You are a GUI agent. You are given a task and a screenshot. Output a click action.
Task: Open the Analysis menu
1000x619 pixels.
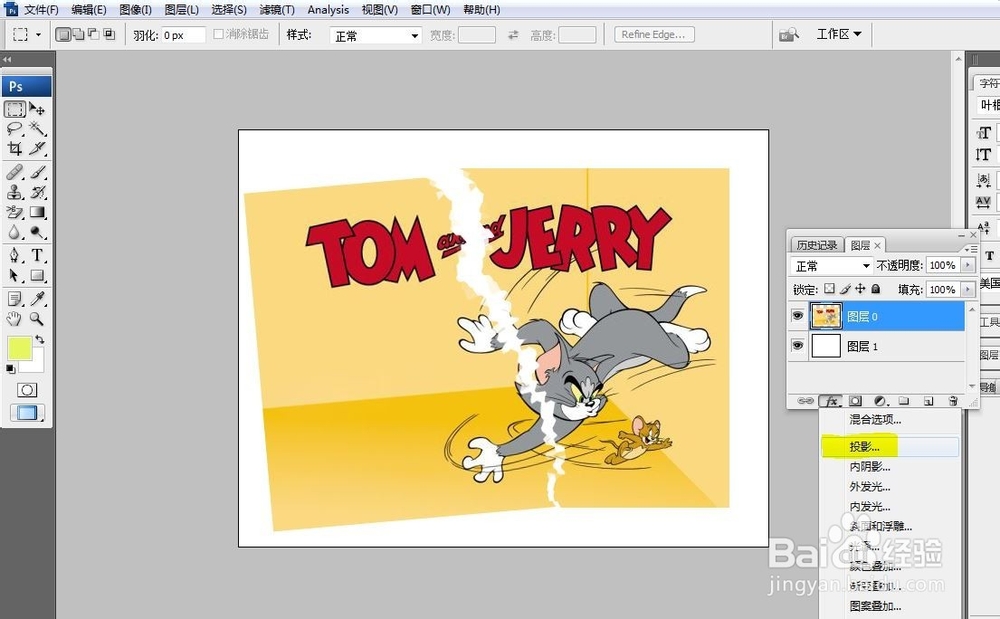click(328, 10)
